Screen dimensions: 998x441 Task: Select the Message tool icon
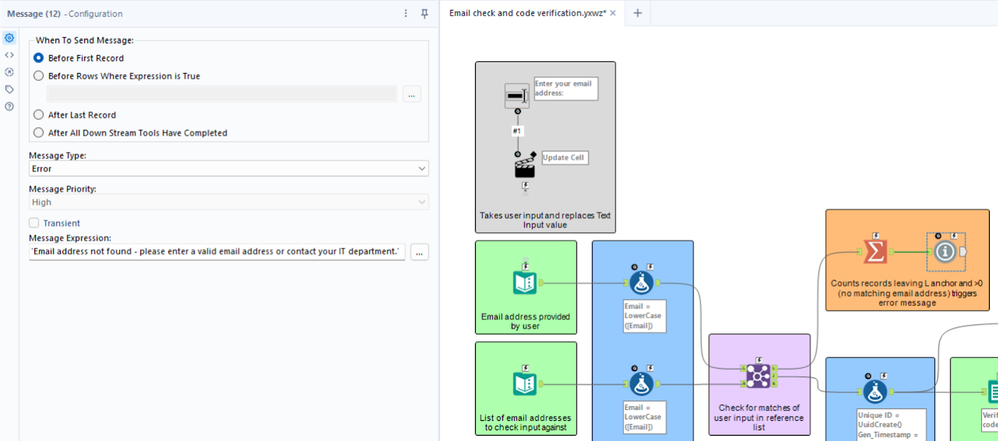pos(946,252)
